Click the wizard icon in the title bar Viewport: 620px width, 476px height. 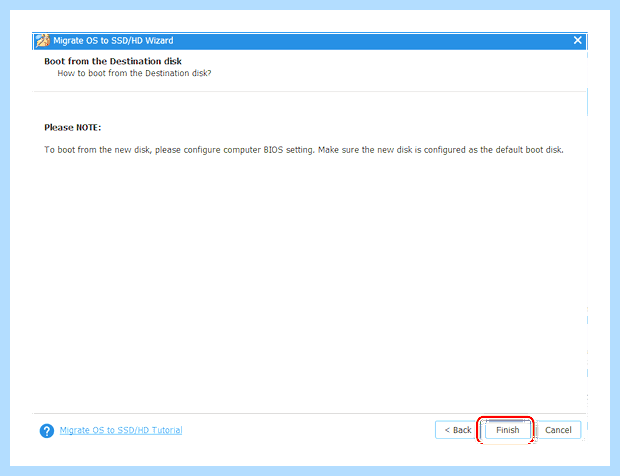pos(42,40)
